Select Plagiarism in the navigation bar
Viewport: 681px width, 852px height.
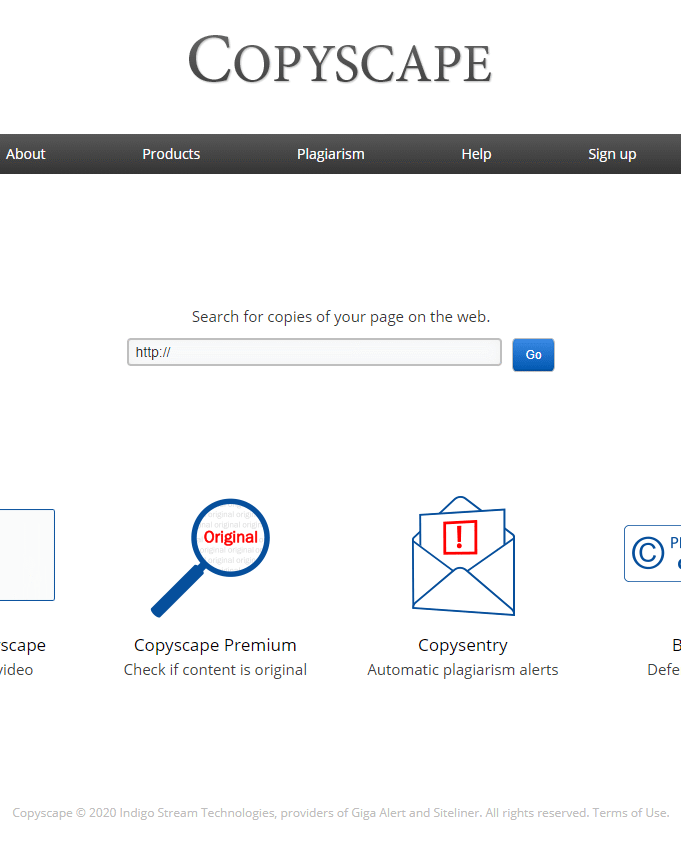tap(330, 154)
